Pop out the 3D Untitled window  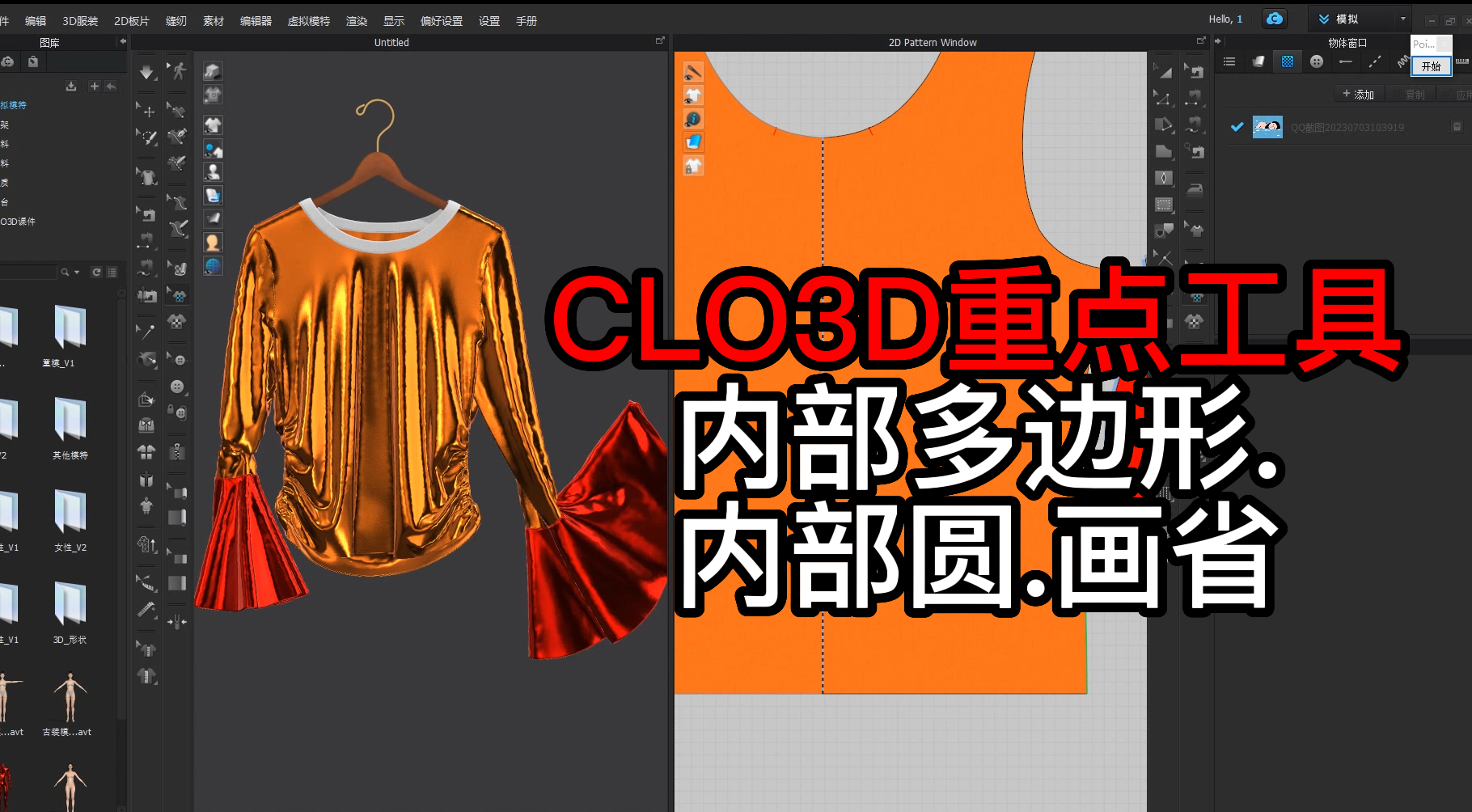660,40
